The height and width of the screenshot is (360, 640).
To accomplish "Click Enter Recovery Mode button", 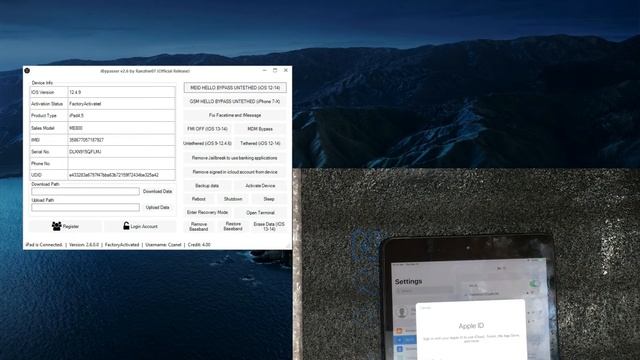I will pos(207,213).
